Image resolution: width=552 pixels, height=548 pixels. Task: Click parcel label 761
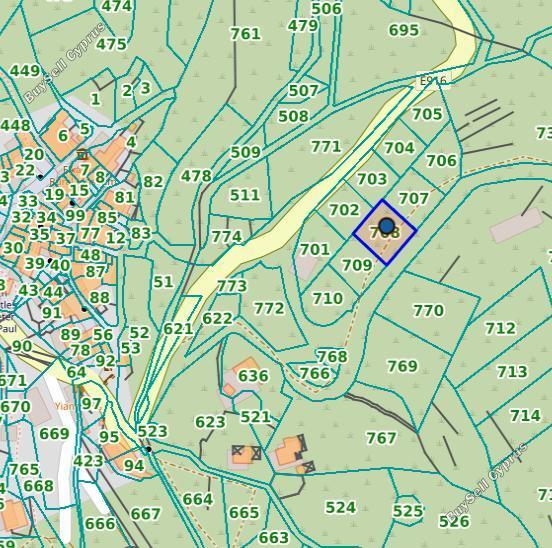tap(246, 34)
